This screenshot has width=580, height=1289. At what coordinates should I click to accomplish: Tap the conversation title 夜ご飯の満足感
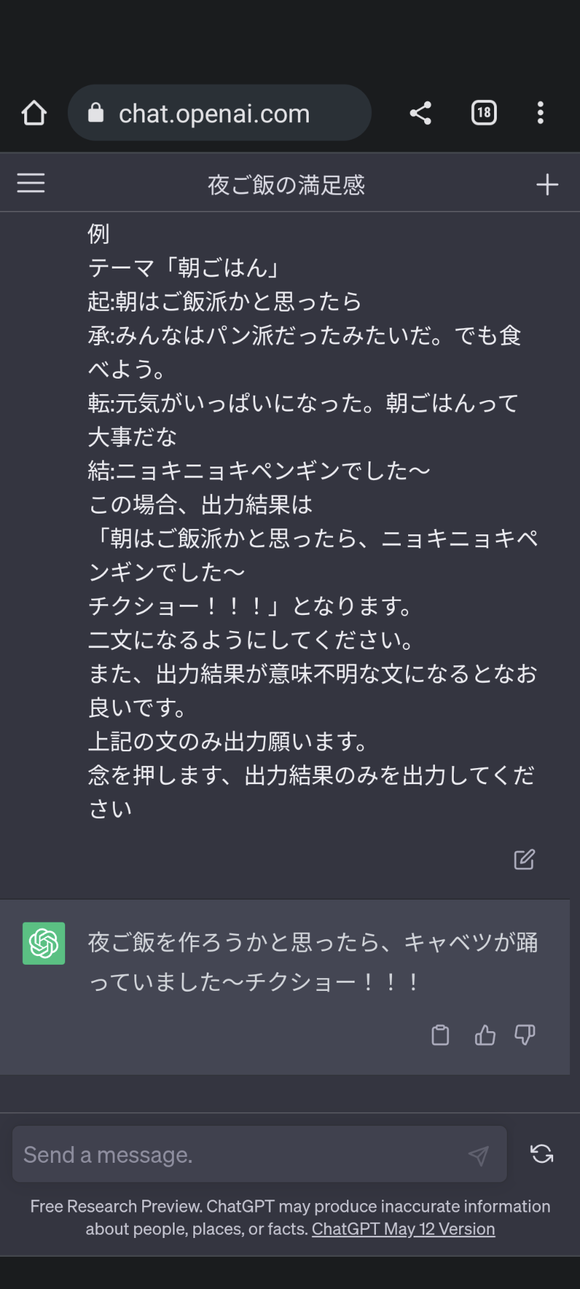tap(289, 183)
